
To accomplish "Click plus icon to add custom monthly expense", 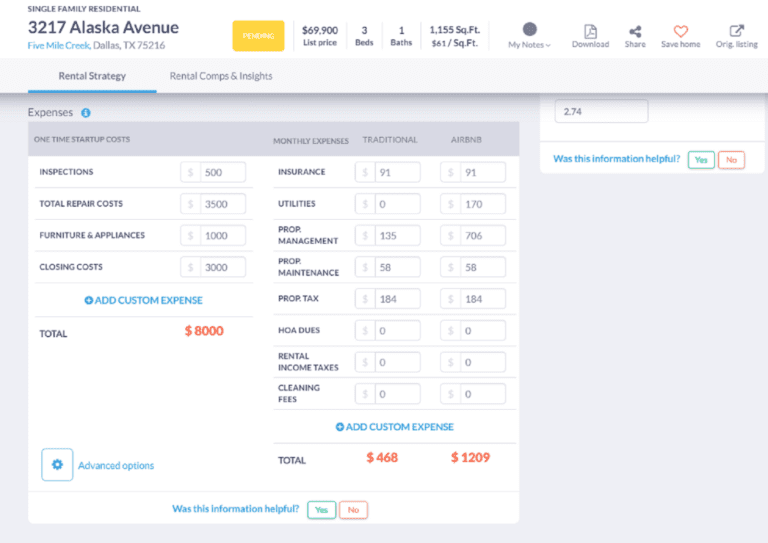I will (341, 427).
